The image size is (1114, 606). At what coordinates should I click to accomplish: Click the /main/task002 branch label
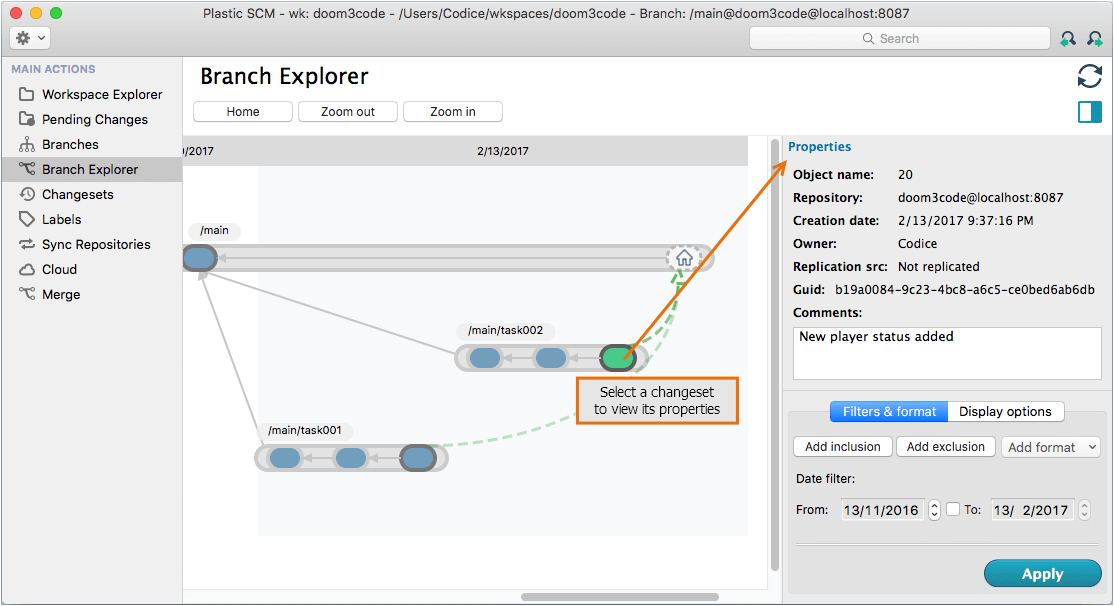point(505,330)
